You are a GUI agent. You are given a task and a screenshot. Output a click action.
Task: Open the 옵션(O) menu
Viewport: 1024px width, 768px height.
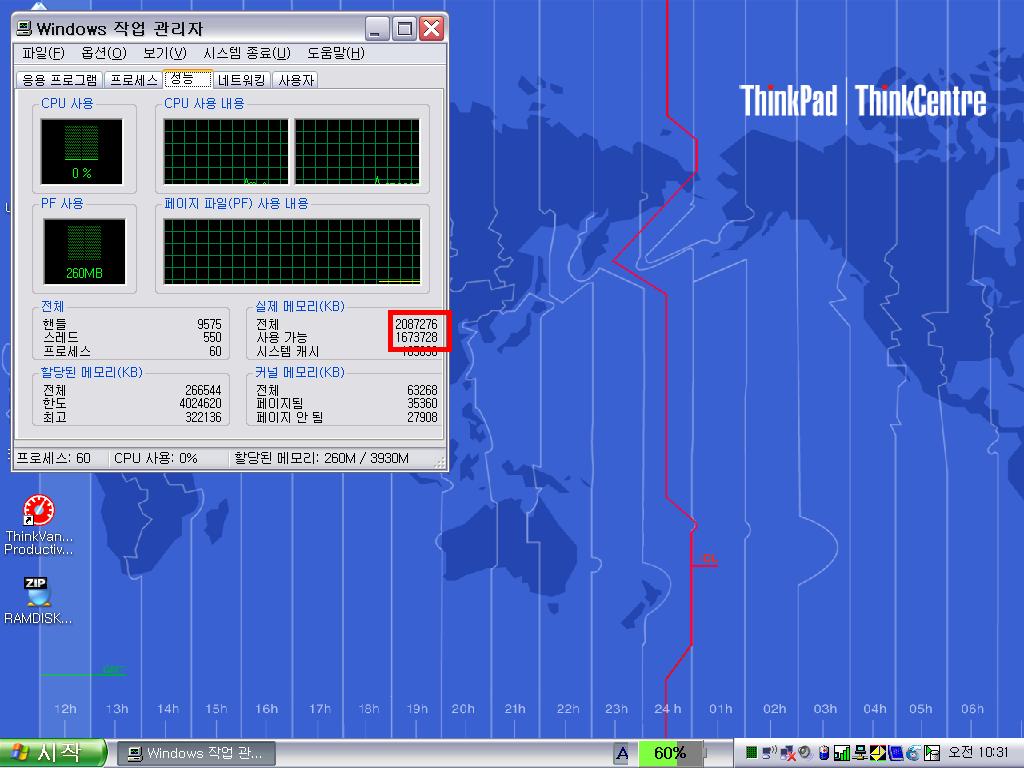104,53
